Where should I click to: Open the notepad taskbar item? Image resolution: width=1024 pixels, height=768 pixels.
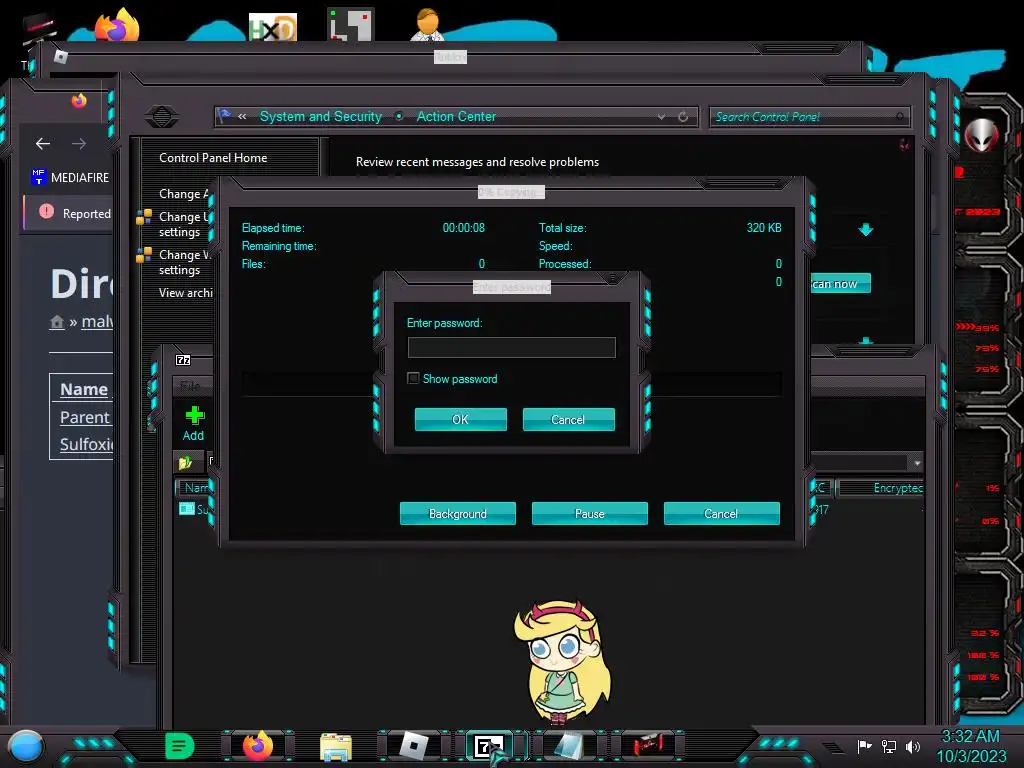point(568,746)
